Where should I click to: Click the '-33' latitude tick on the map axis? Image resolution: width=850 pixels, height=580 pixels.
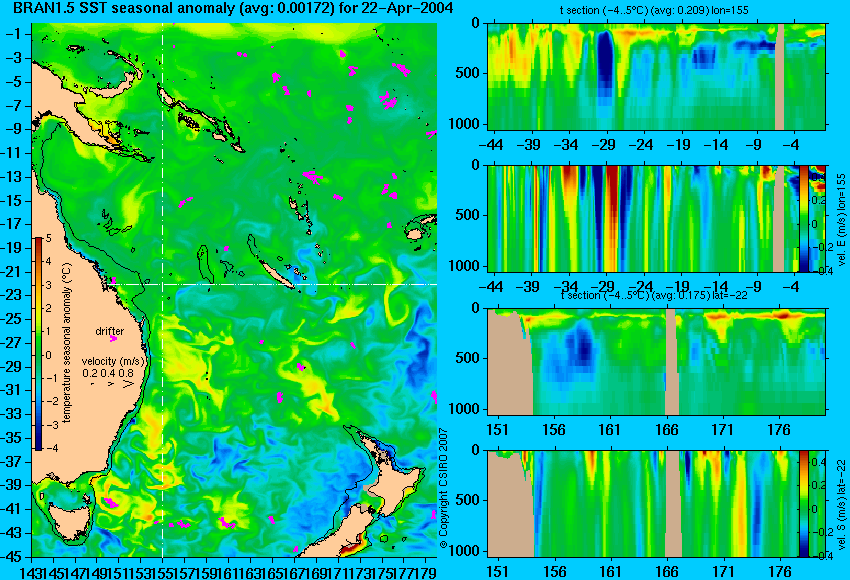11,414
